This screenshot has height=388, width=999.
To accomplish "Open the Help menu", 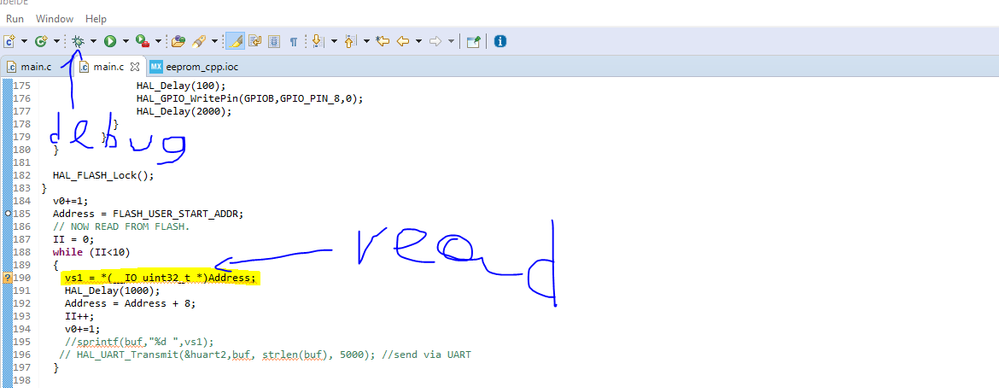I will [x=96, y=19].
